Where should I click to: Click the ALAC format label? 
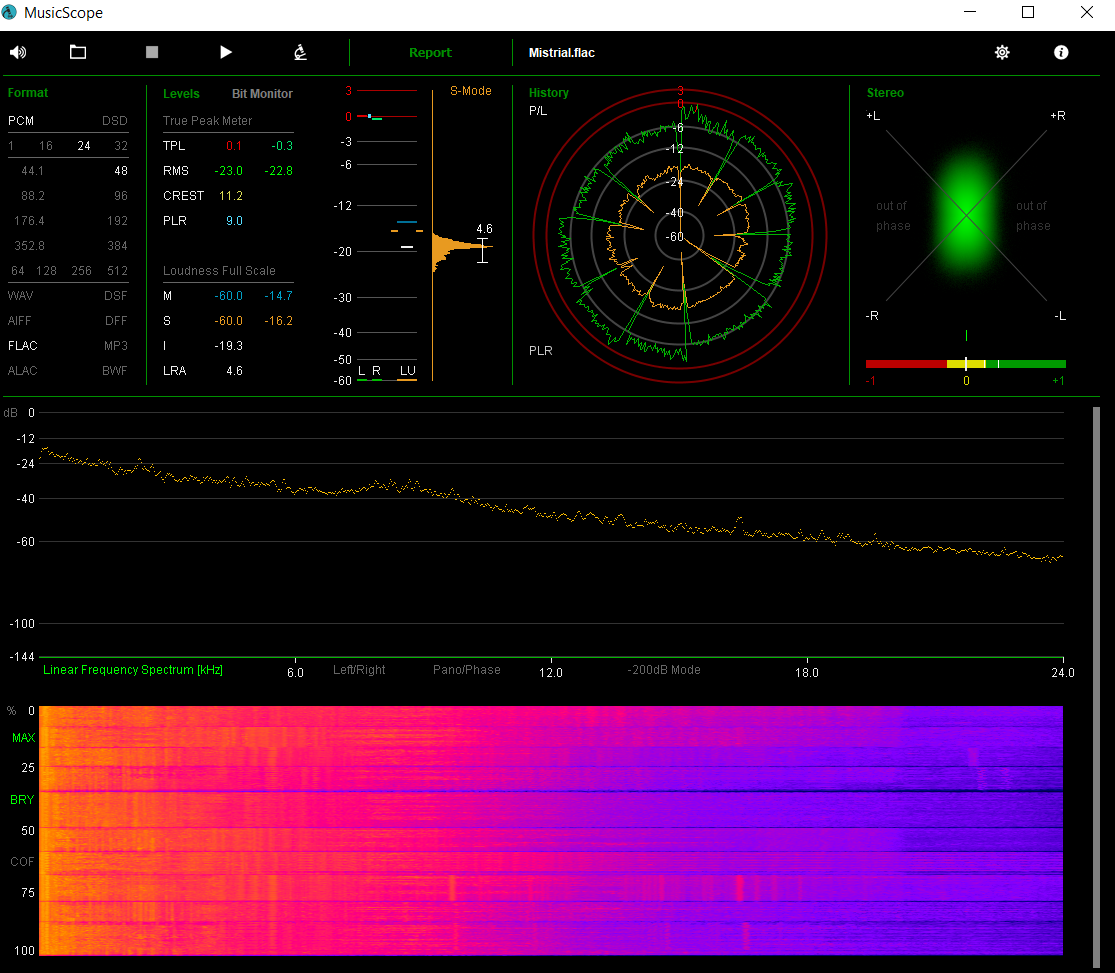(x=22, y=371)
